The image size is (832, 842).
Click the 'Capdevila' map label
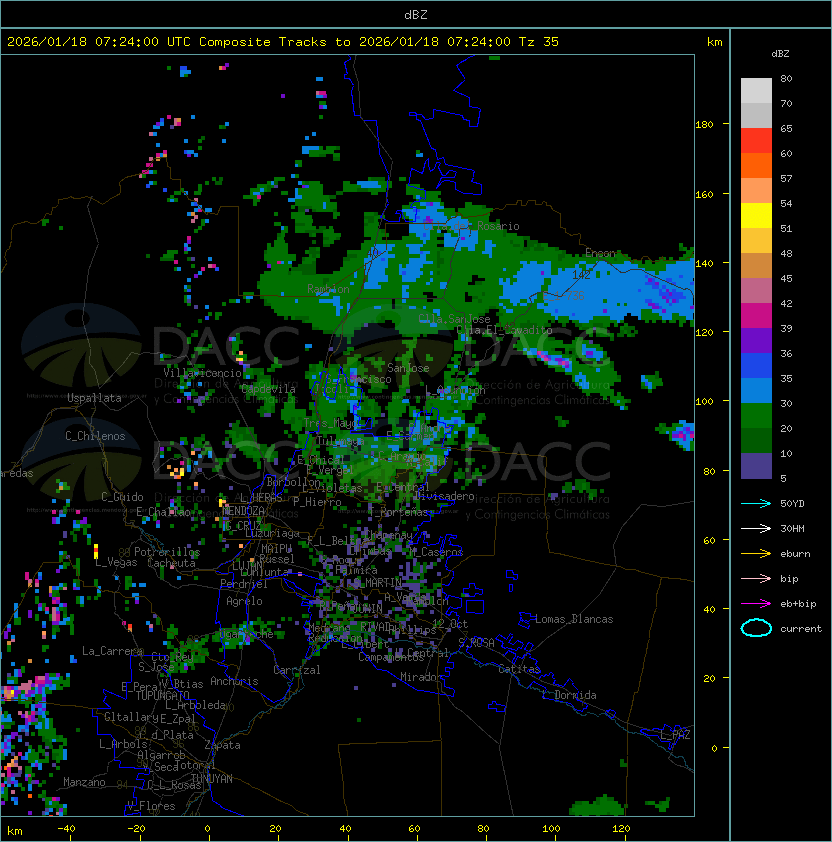point(268,388)
